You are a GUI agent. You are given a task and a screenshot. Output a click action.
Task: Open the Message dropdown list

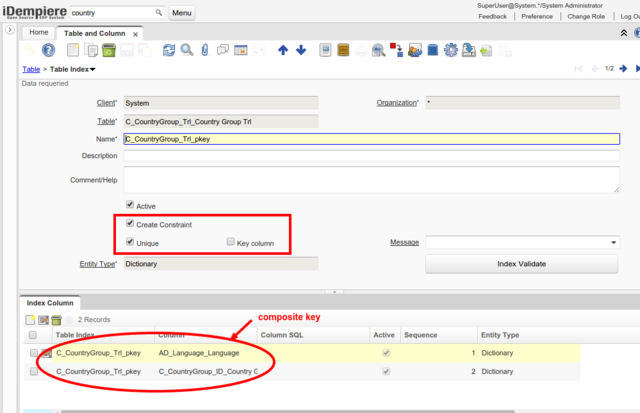[x=613, y=243]
